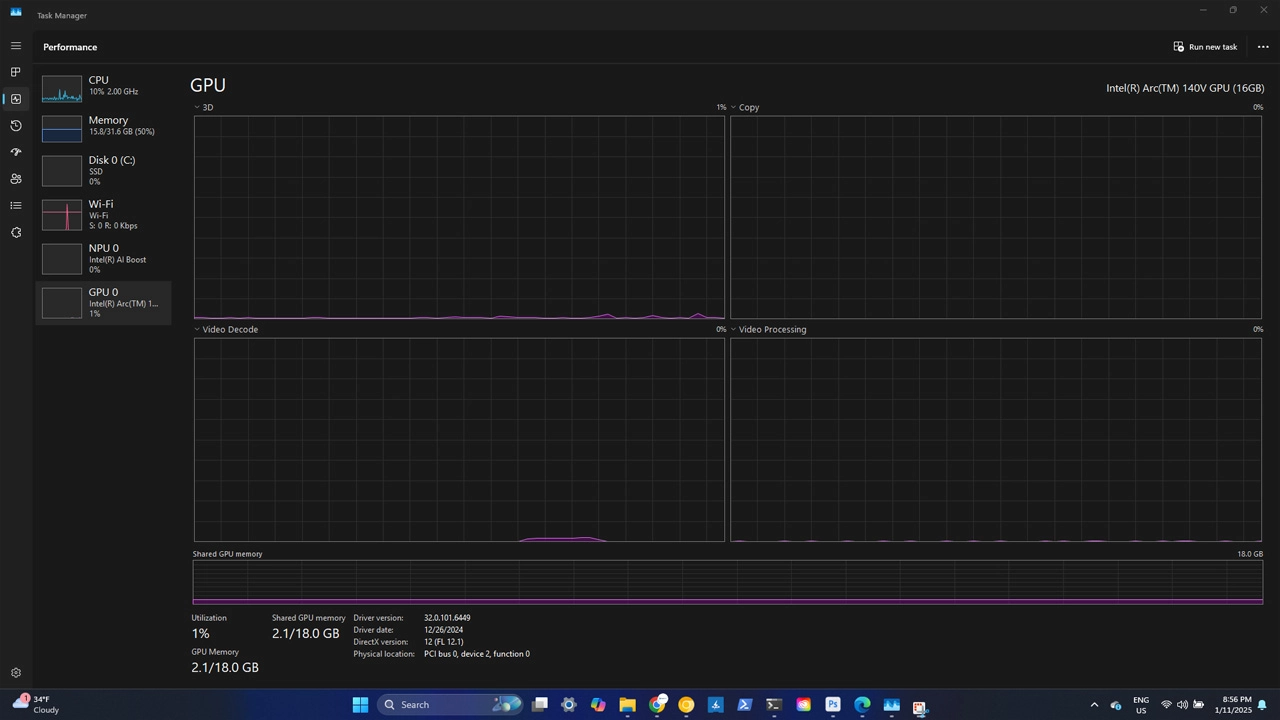Image resolution: width=1280 pixels, height=720 pixels.
Task: Click the volume speaker tray icon
Action: click(x=1182, y=705)
